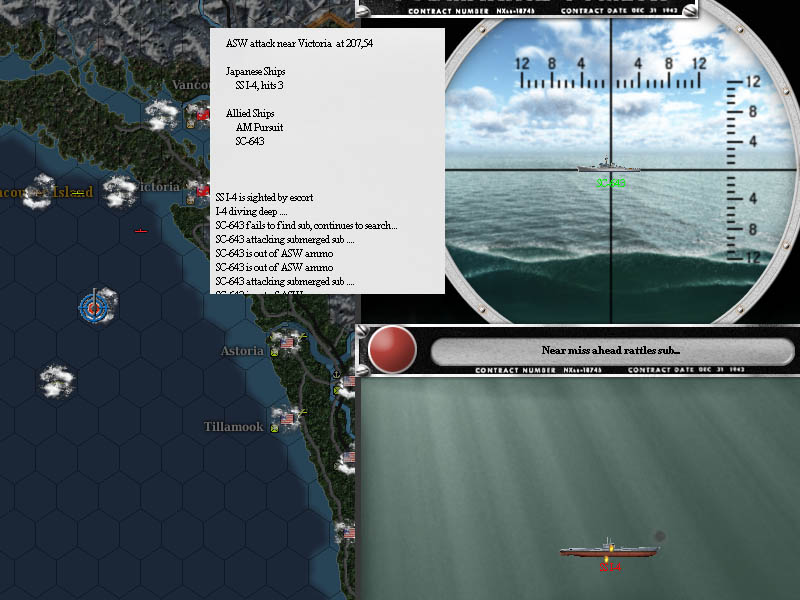Select the yellow unit icon beside the Tillamook label
The image size is (800, 600).
point(274,429)
